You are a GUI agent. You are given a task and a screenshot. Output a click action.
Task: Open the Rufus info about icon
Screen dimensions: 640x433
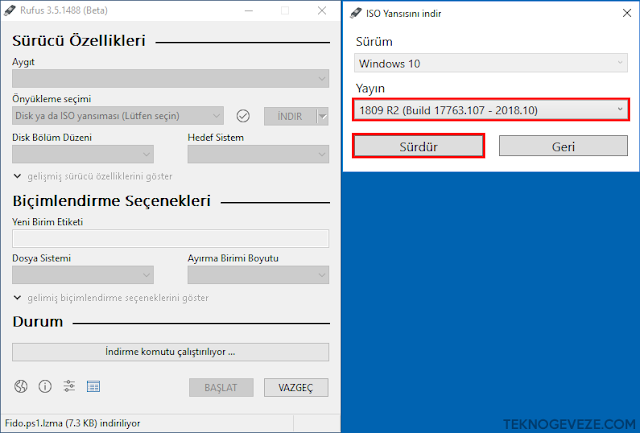tap(45, 386)
